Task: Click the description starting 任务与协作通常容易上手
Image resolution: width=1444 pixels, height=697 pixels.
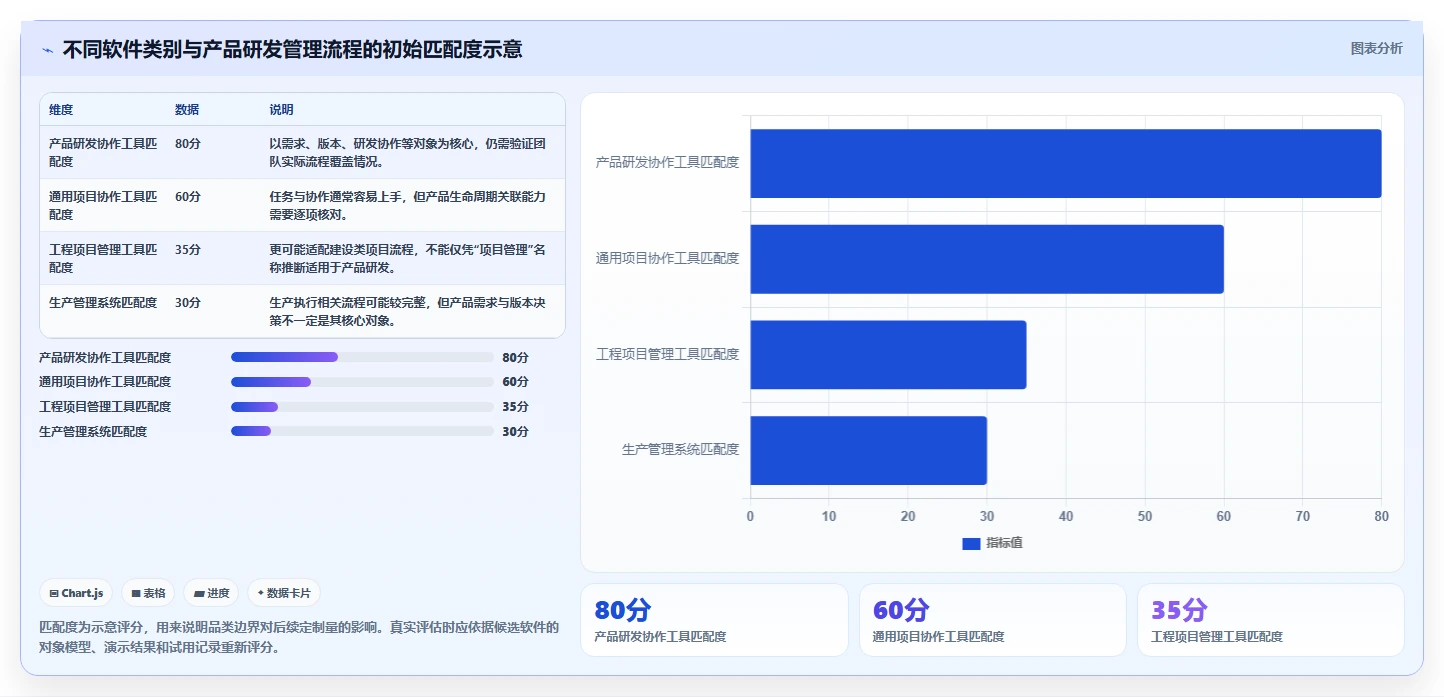Action: [408, 205]
